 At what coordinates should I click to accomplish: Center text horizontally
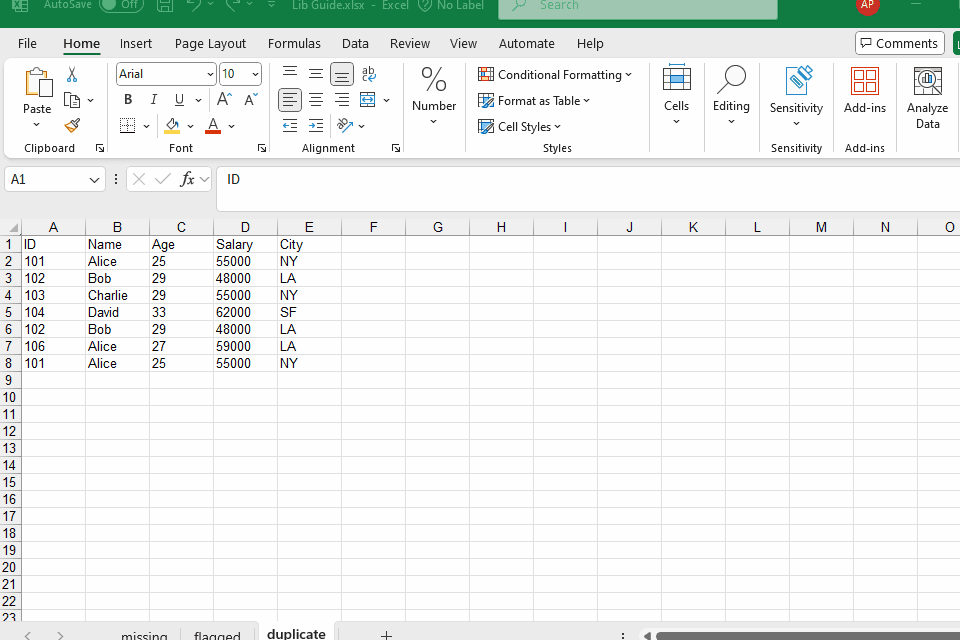pyautogui.click(x=316, y=99)
